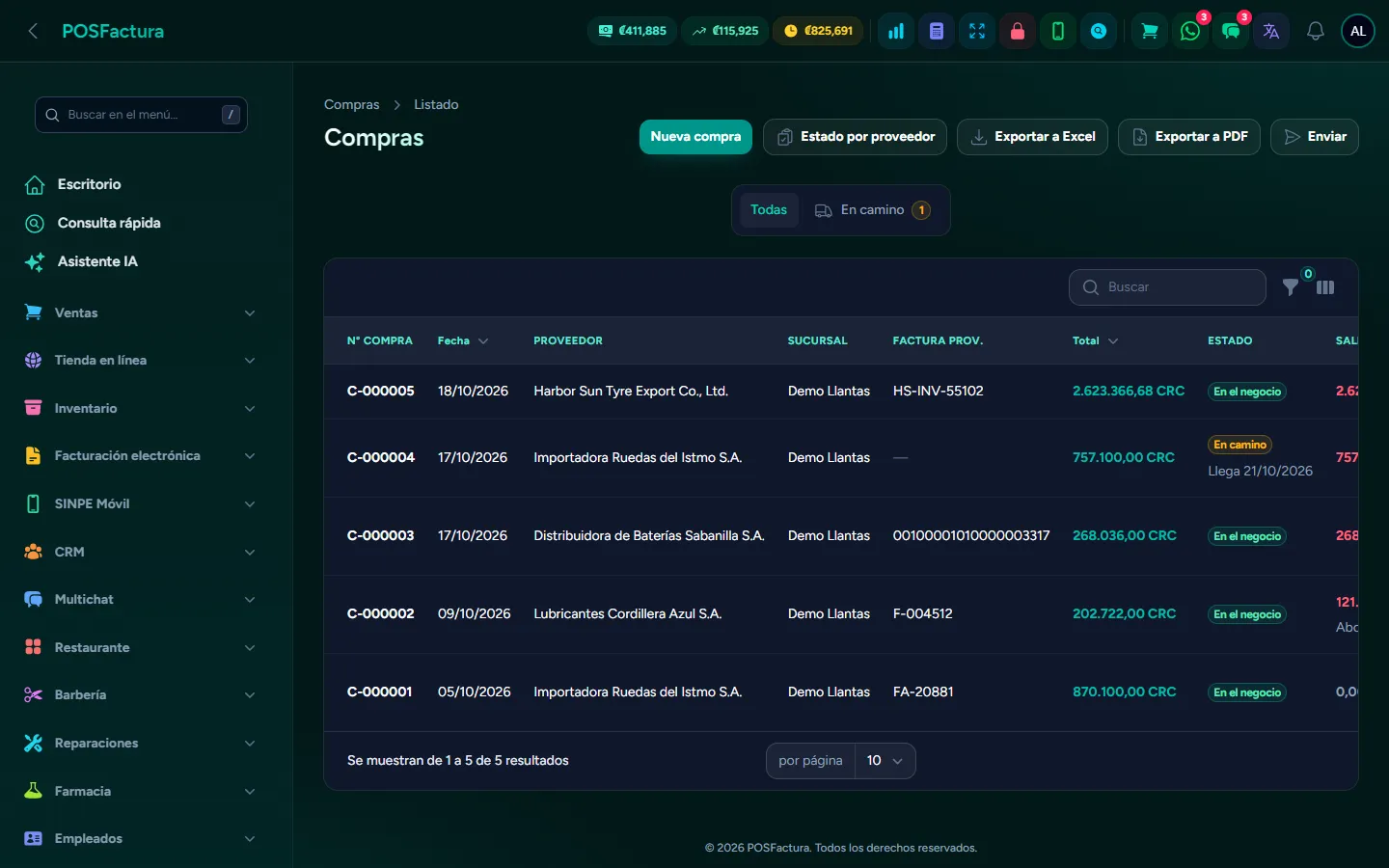This screenshot has width=1389, height=868.
Task: Open the green mobile phone icon
Action: pyautogui.click(x=1058, y=31)
